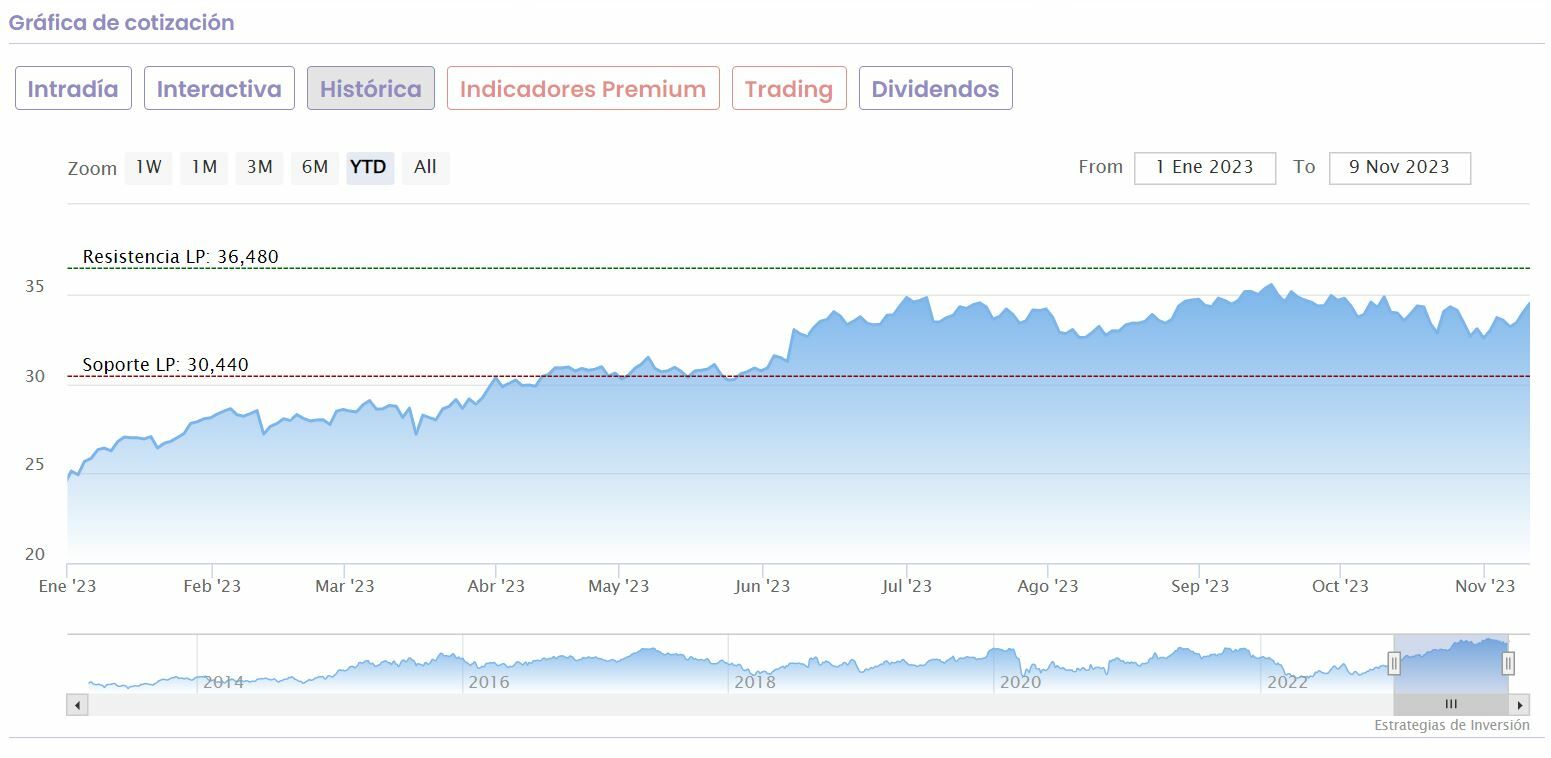Screen dimensions: 1551x758
Task: Set zoom to 1W
Action: (x=149, y=167)
